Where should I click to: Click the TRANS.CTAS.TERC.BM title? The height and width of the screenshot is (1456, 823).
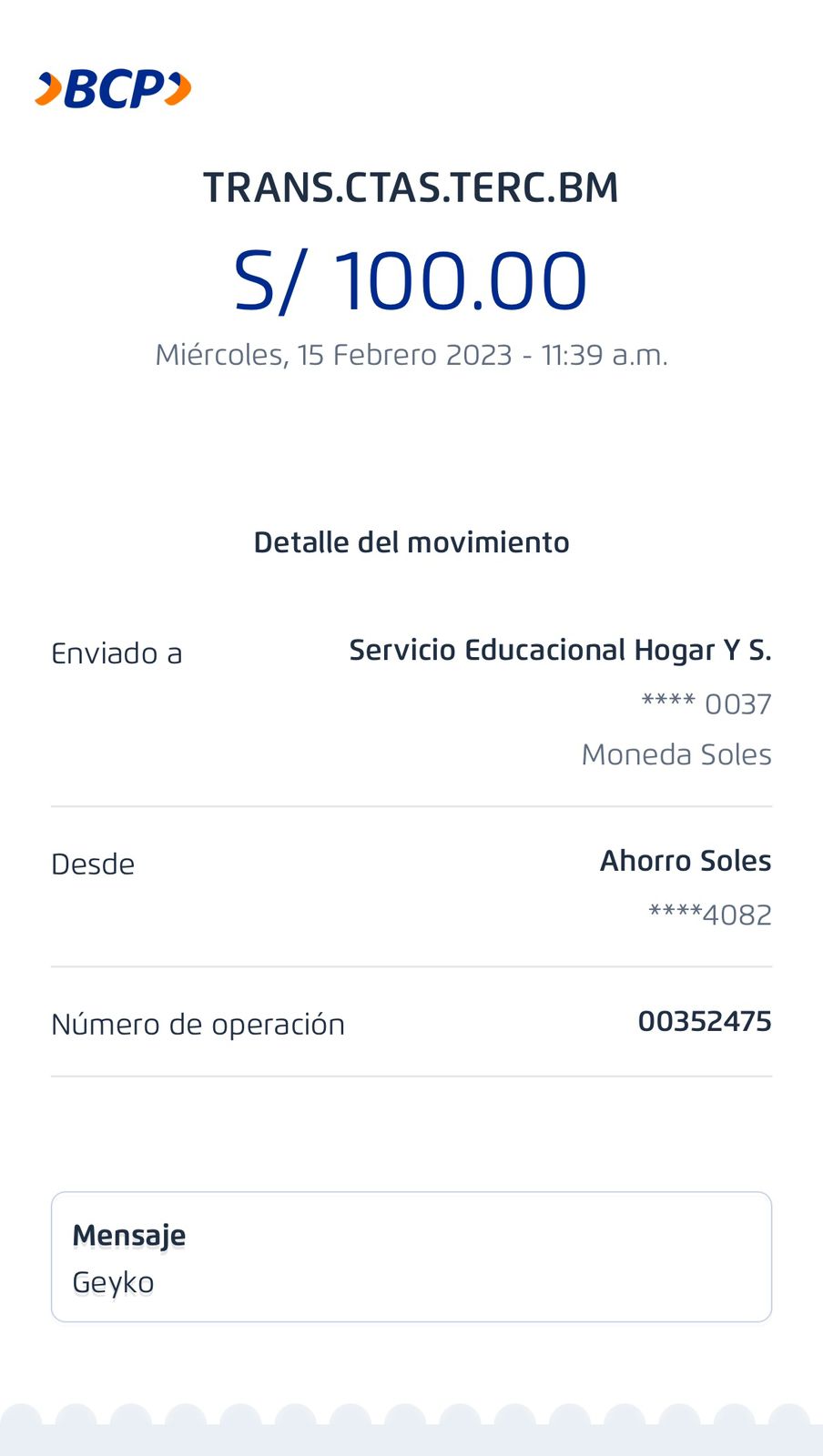[411, 187]
